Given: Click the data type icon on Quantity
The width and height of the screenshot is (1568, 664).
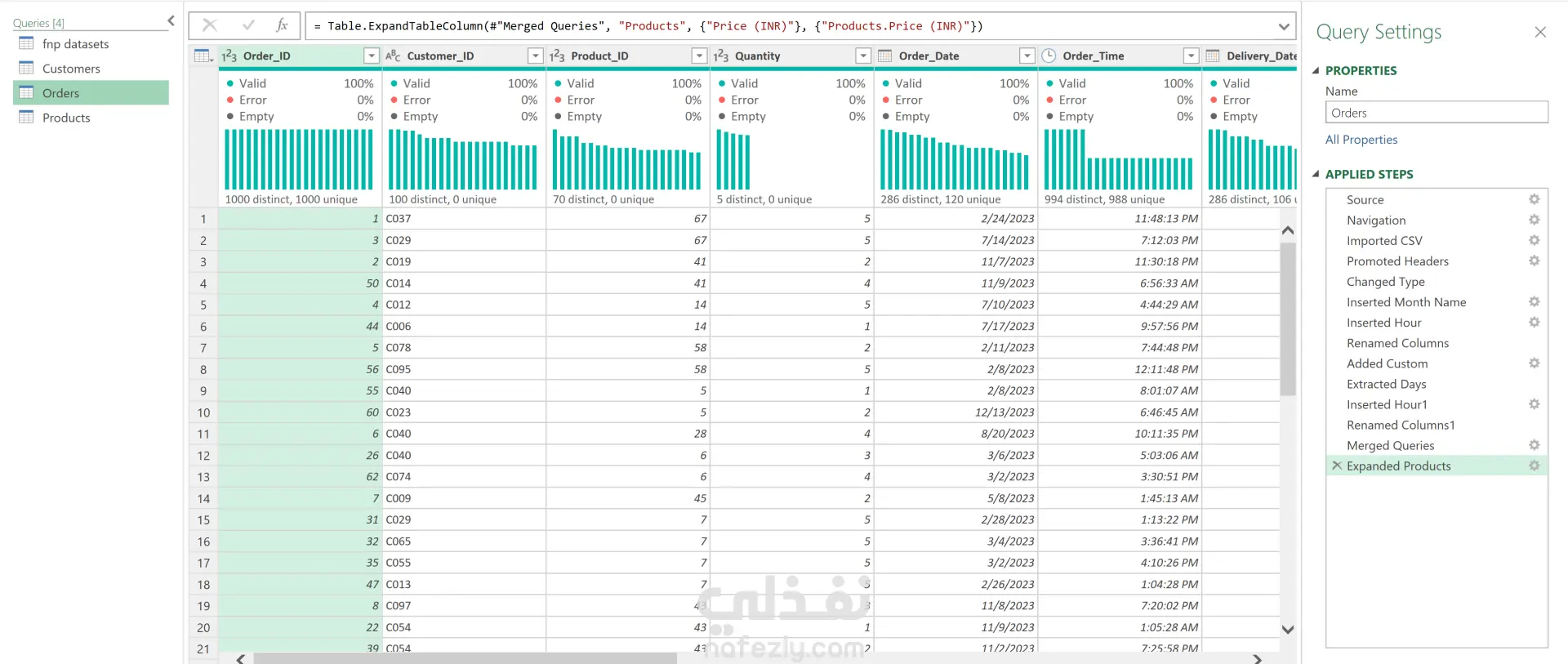Looking at the screenshot, I should click(721, 56).
